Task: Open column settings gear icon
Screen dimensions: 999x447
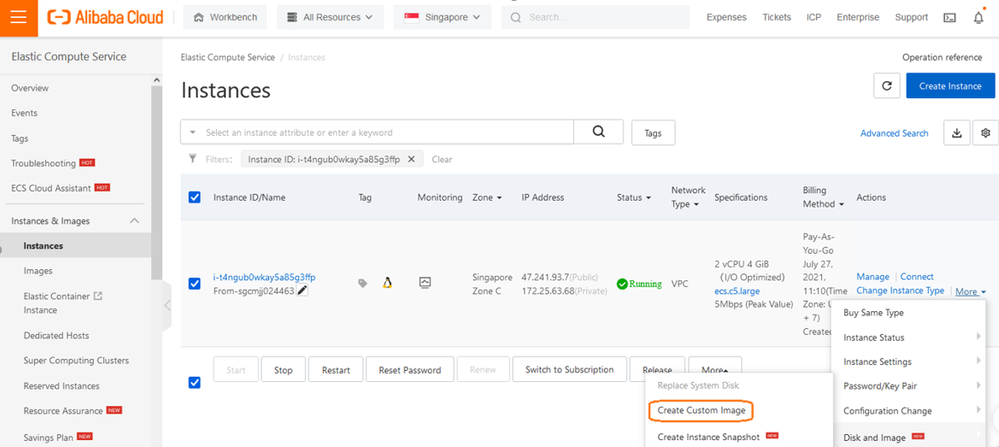Action: (985, 133)
